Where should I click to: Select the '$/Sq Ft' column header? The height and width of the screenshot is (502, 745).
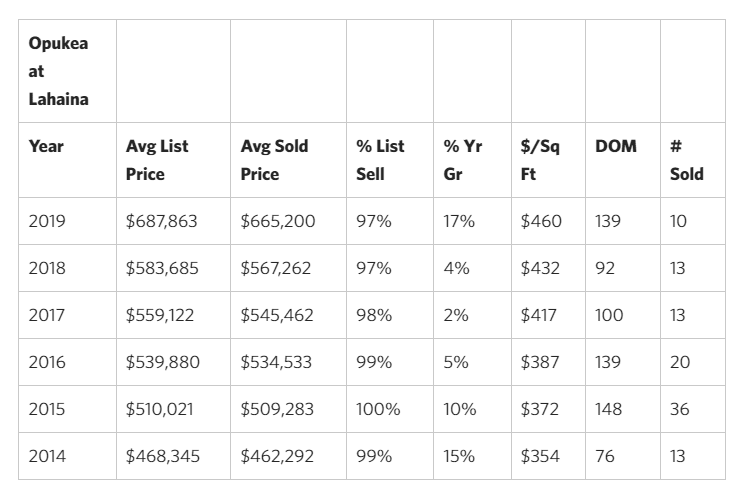540,160
